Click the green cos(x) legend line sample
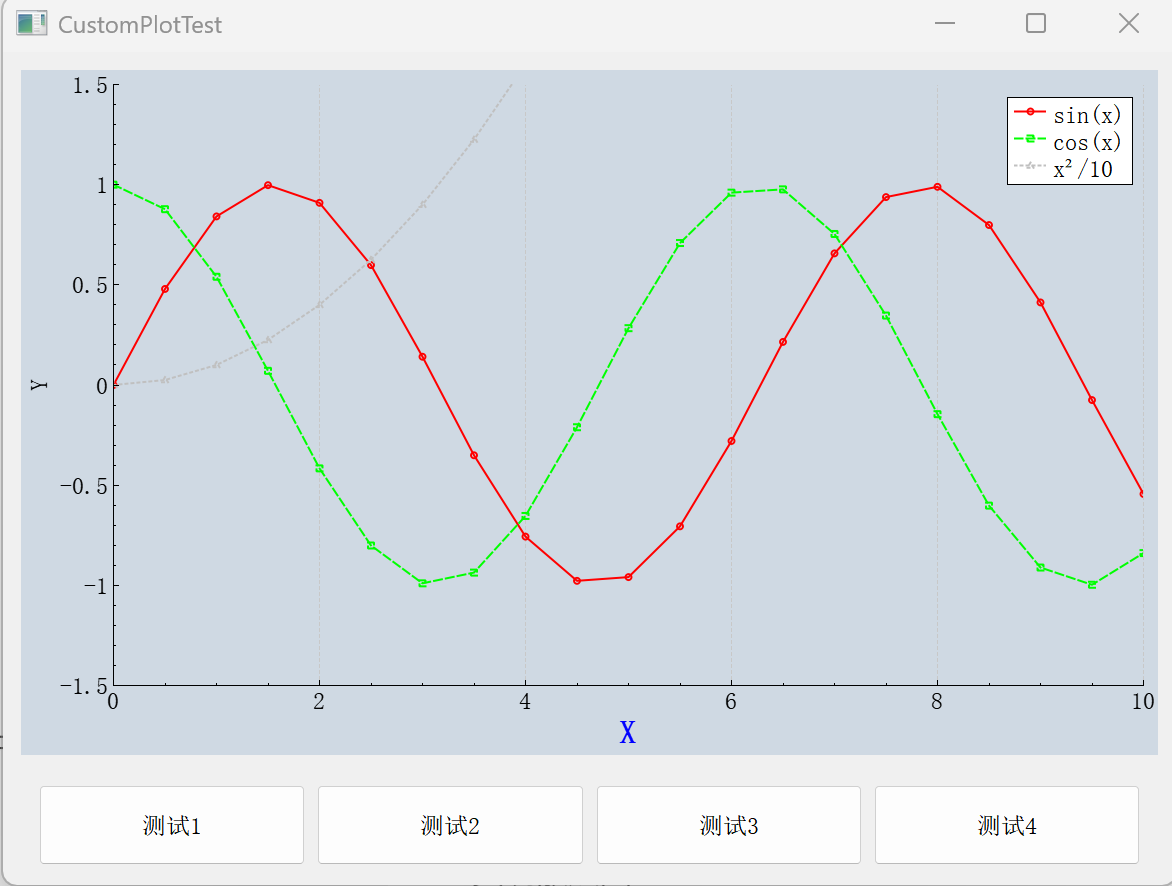 (x=1030, y=138)
